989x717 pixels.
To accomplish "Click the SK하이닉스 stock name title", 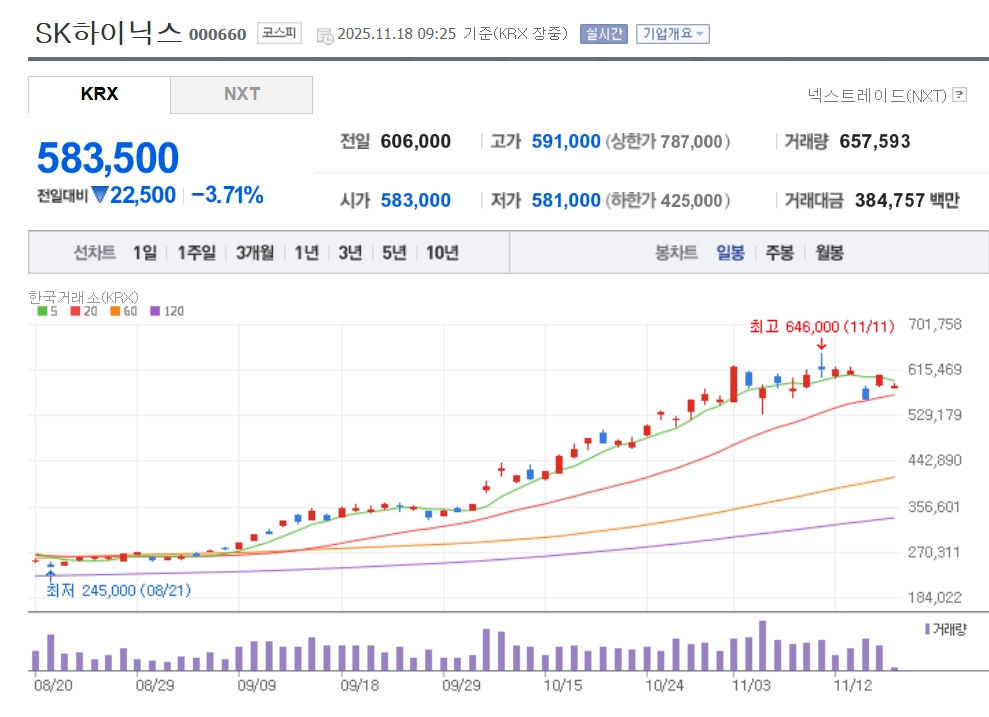I will tap(108, 34).
